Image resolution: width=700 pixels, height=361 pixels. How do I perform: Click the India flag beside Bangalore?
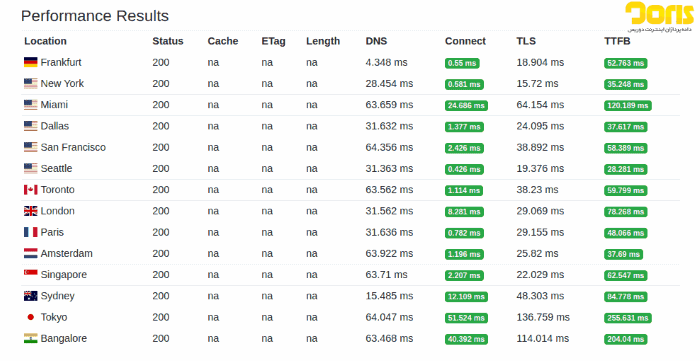(30, 338)
